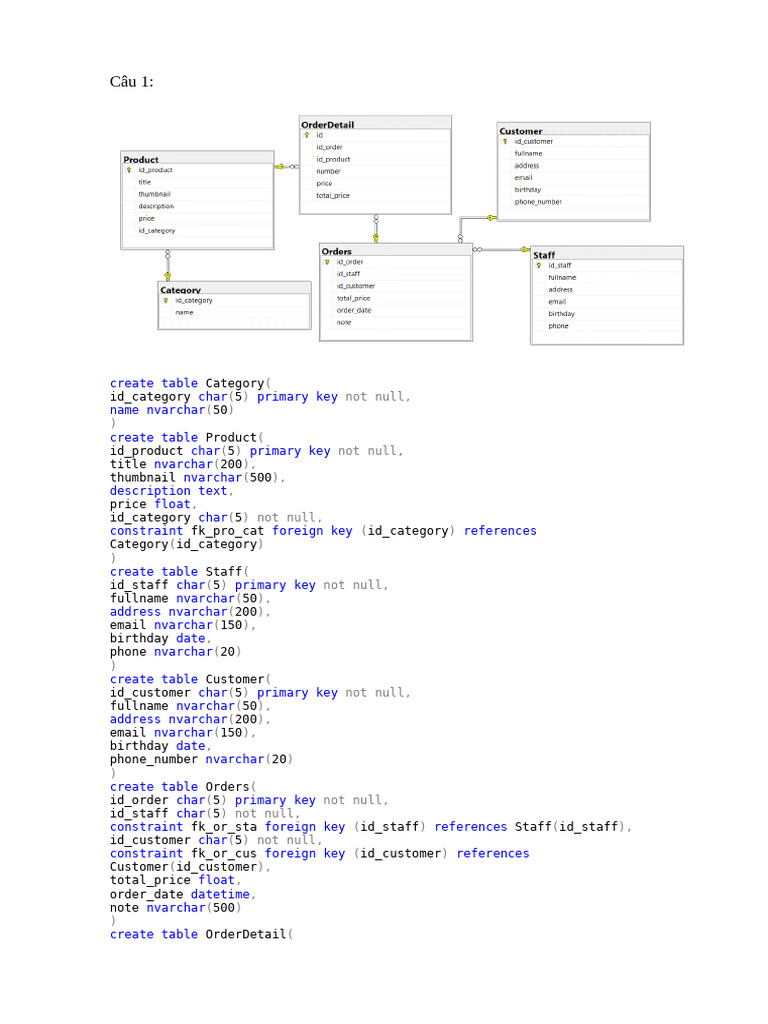This screenshot has height=1024, width=768.
Task: Click the OrderDetail table header in diagram
Action: point(376,124)
